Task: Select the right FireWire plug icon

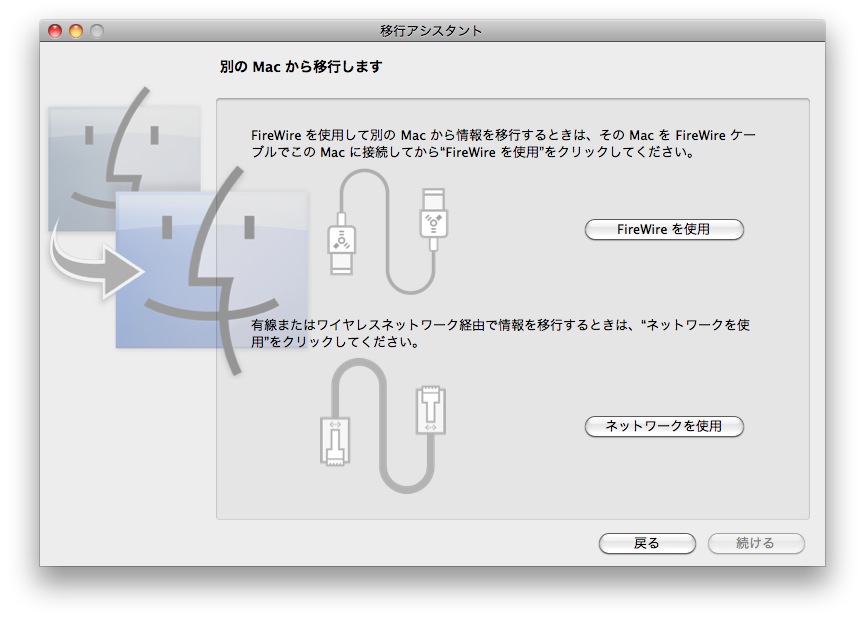Action: (430, 217)
